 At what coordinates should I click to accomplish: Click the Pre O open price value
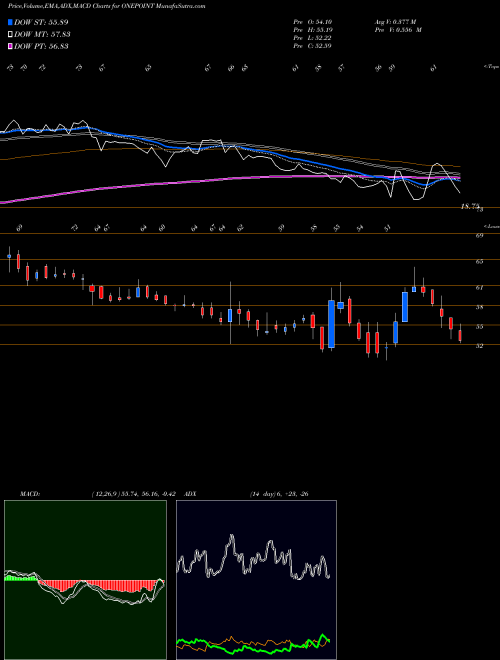[x=312, y=21]
